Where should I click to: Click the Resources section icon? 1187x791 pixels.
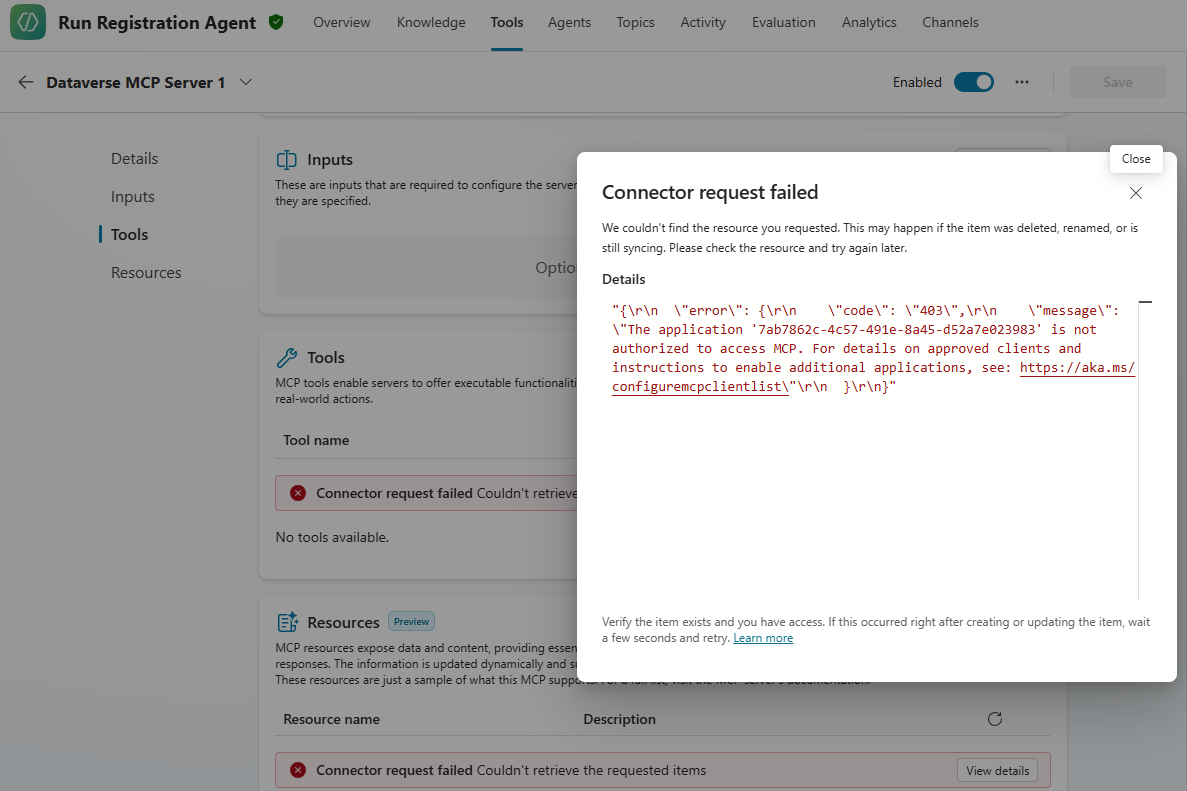(x=287, y=622)
